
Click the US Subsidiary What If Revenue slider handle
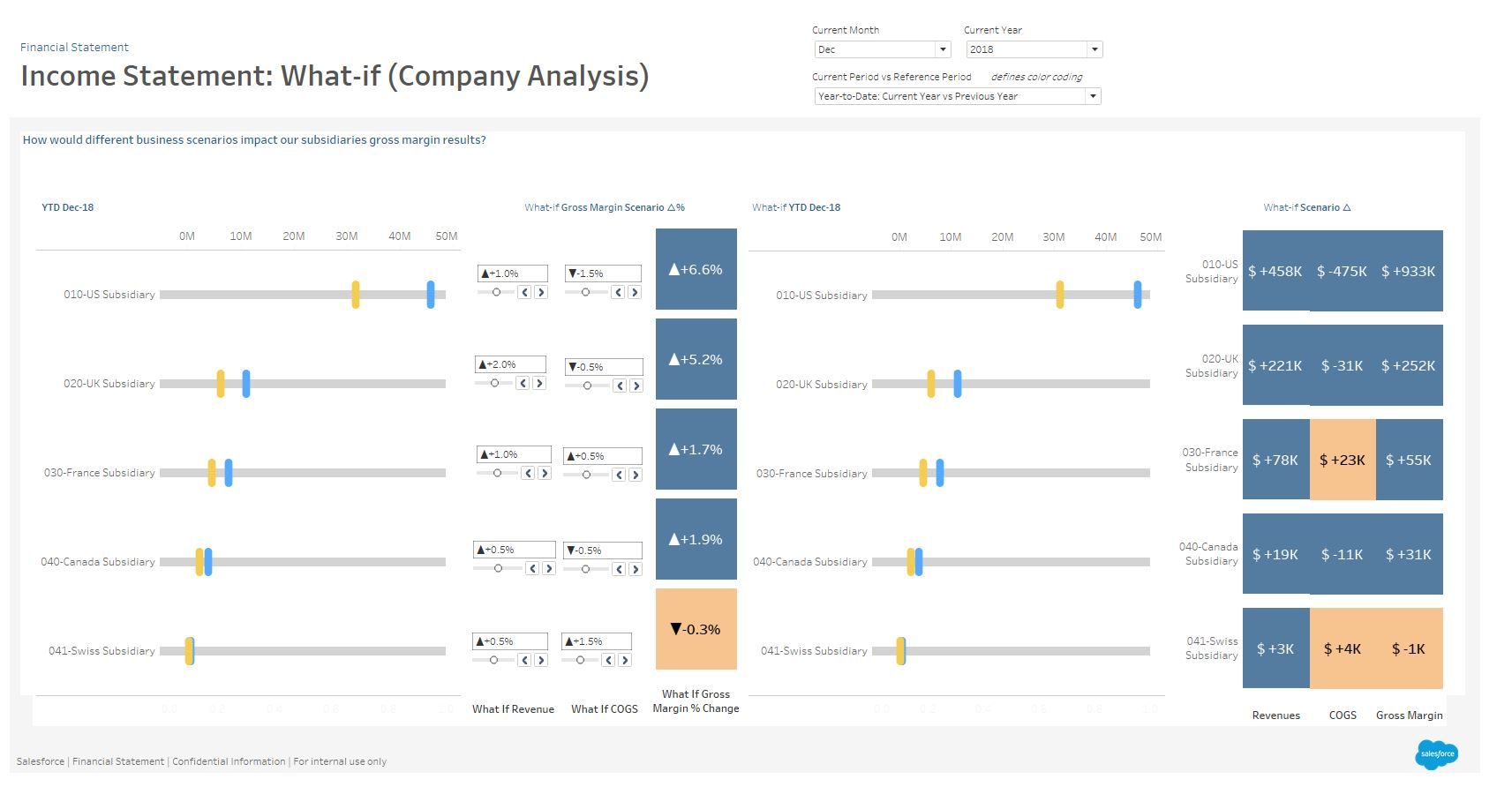pos(496,292)
